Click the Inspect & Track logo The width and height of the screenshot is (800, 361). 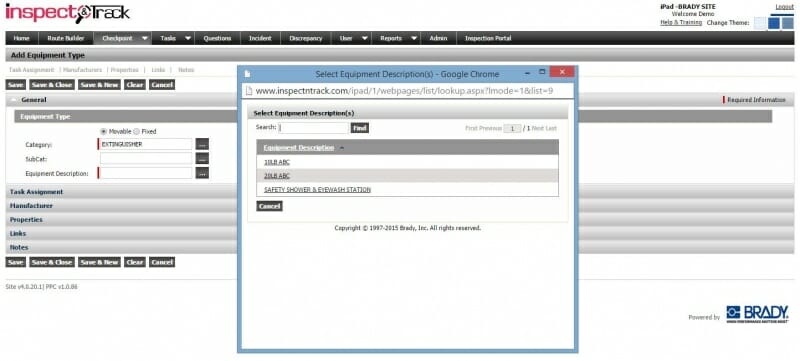coord(67,13)
